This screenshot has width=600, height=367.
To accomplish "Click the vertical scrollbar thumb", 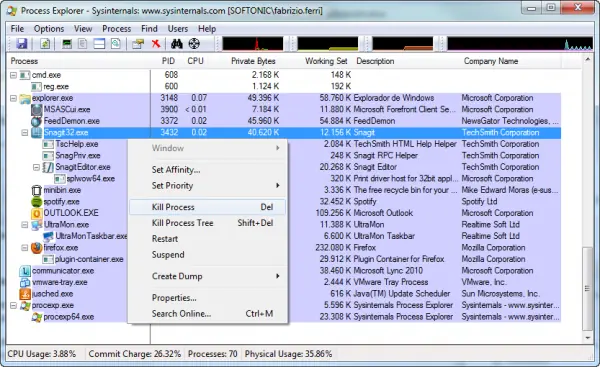I will 587,289.
